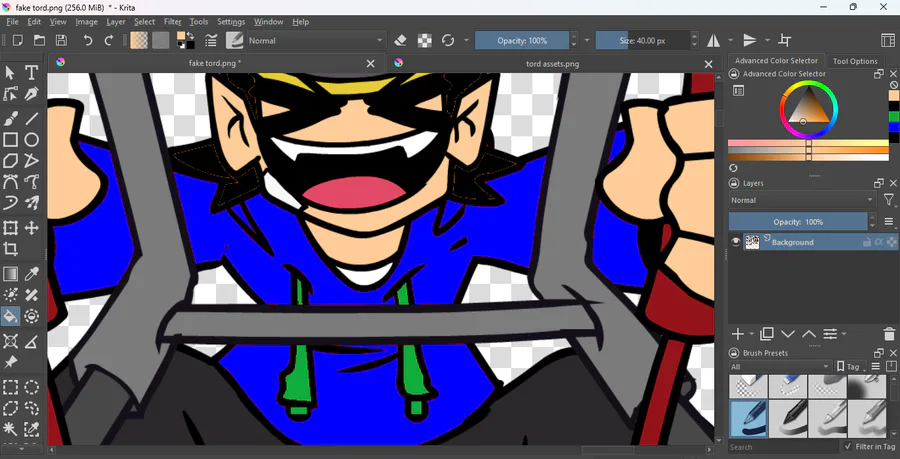Screen dimensions: 900x459
Task: Add a new layer with plus button
Action: pyautogui.click(x=738, y=334)
